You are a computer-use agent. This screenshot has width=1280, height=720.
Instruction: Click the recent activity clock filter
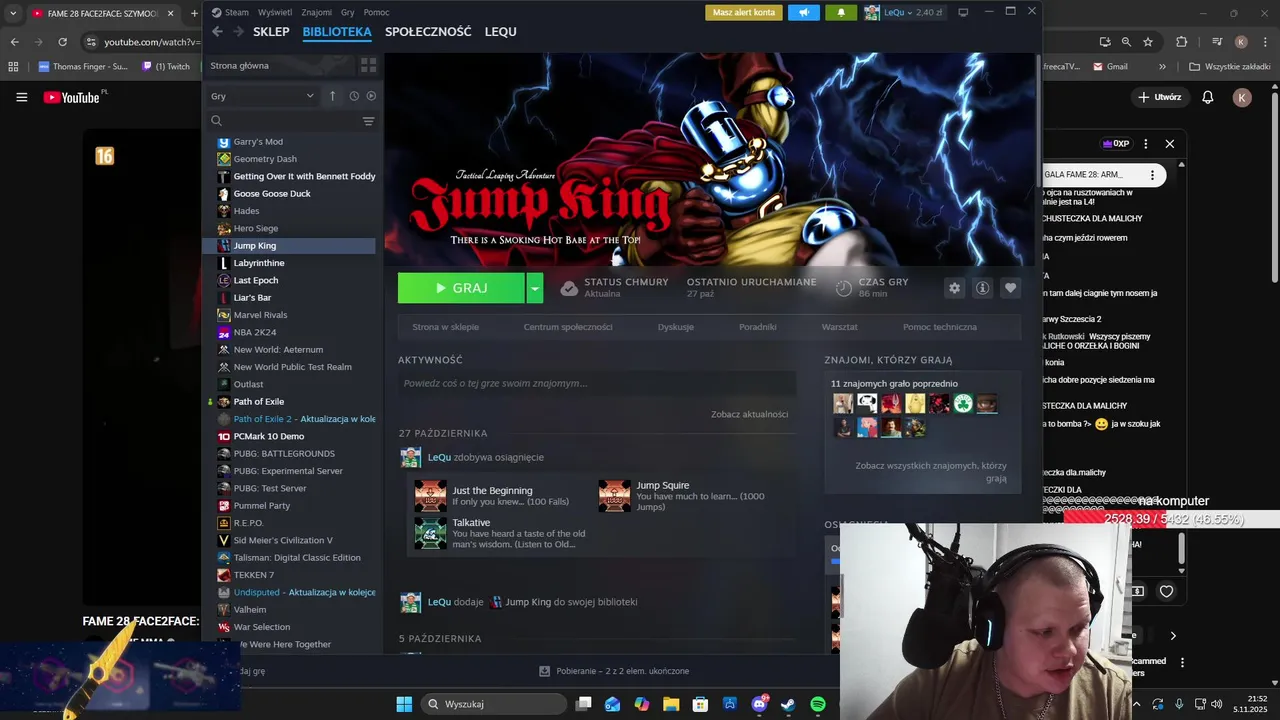point(354,96)
